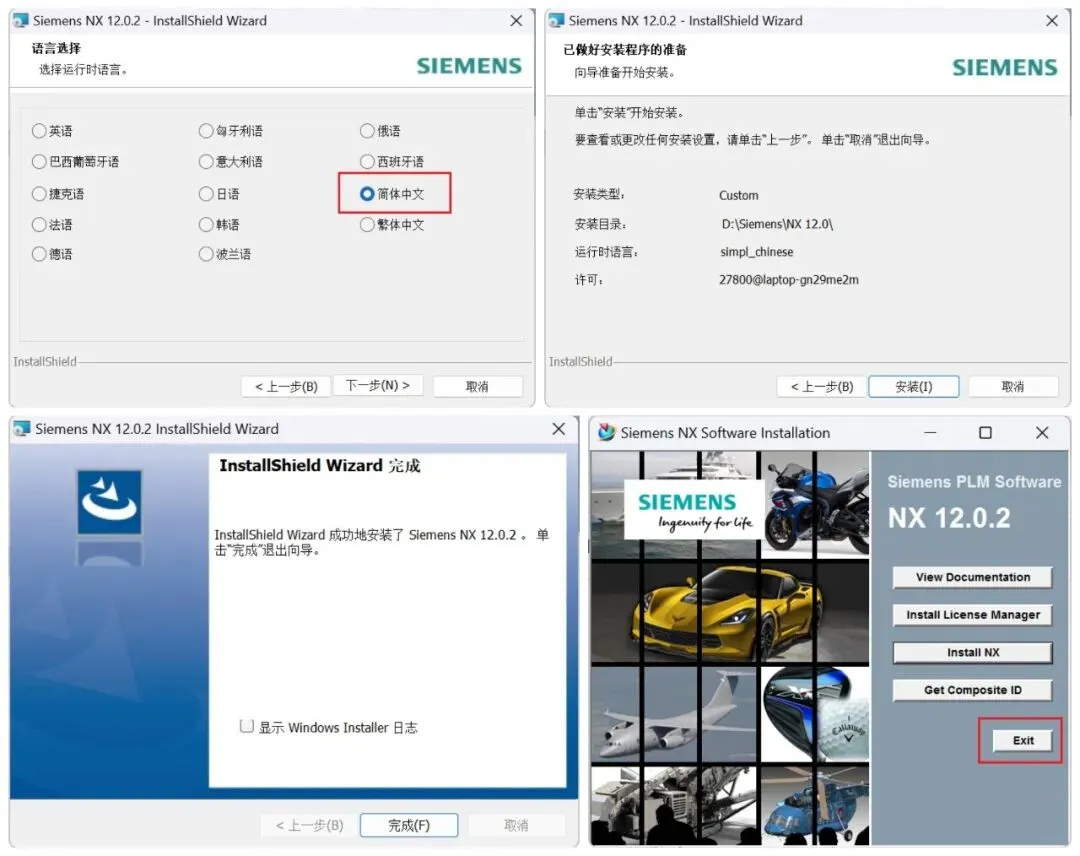1080x856 pixels.
Task: Click the Install NX button
Action: point(973,652)
